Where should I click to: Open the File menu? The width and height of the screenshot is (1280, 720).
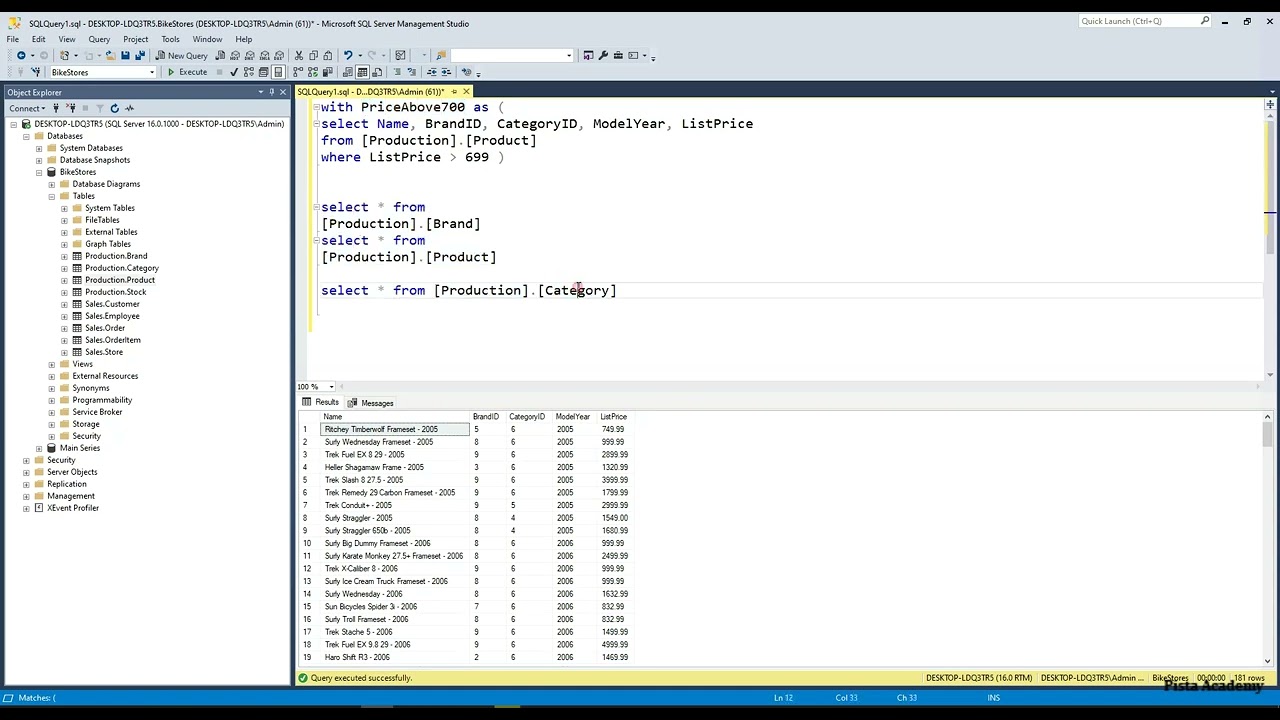tap(13, 39)
